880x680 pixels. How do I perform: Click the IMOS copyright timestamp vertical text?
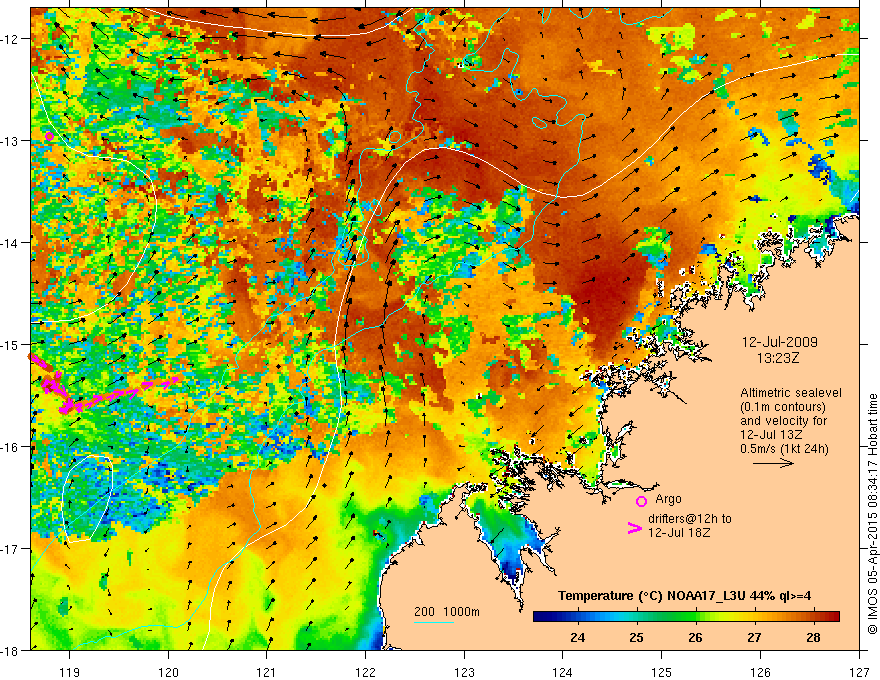click(873, 514)
